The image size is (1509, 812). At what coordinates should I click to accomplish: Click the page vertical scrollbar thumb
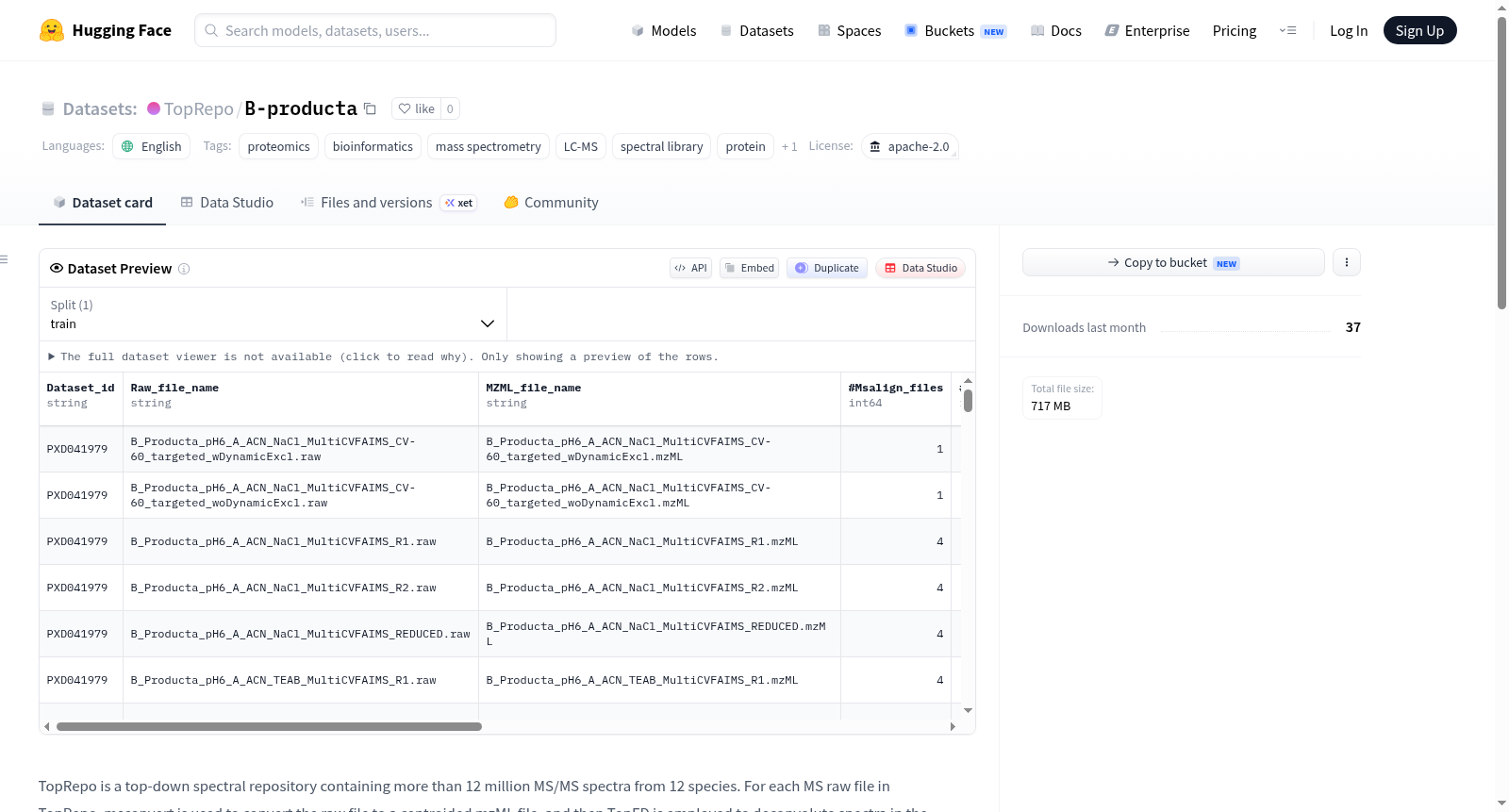[1501, 162]
